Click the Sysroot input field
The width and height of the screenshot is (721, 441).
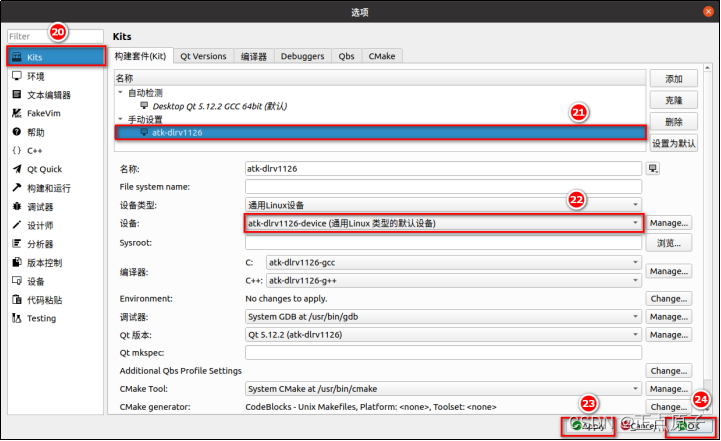pos(443,243)
